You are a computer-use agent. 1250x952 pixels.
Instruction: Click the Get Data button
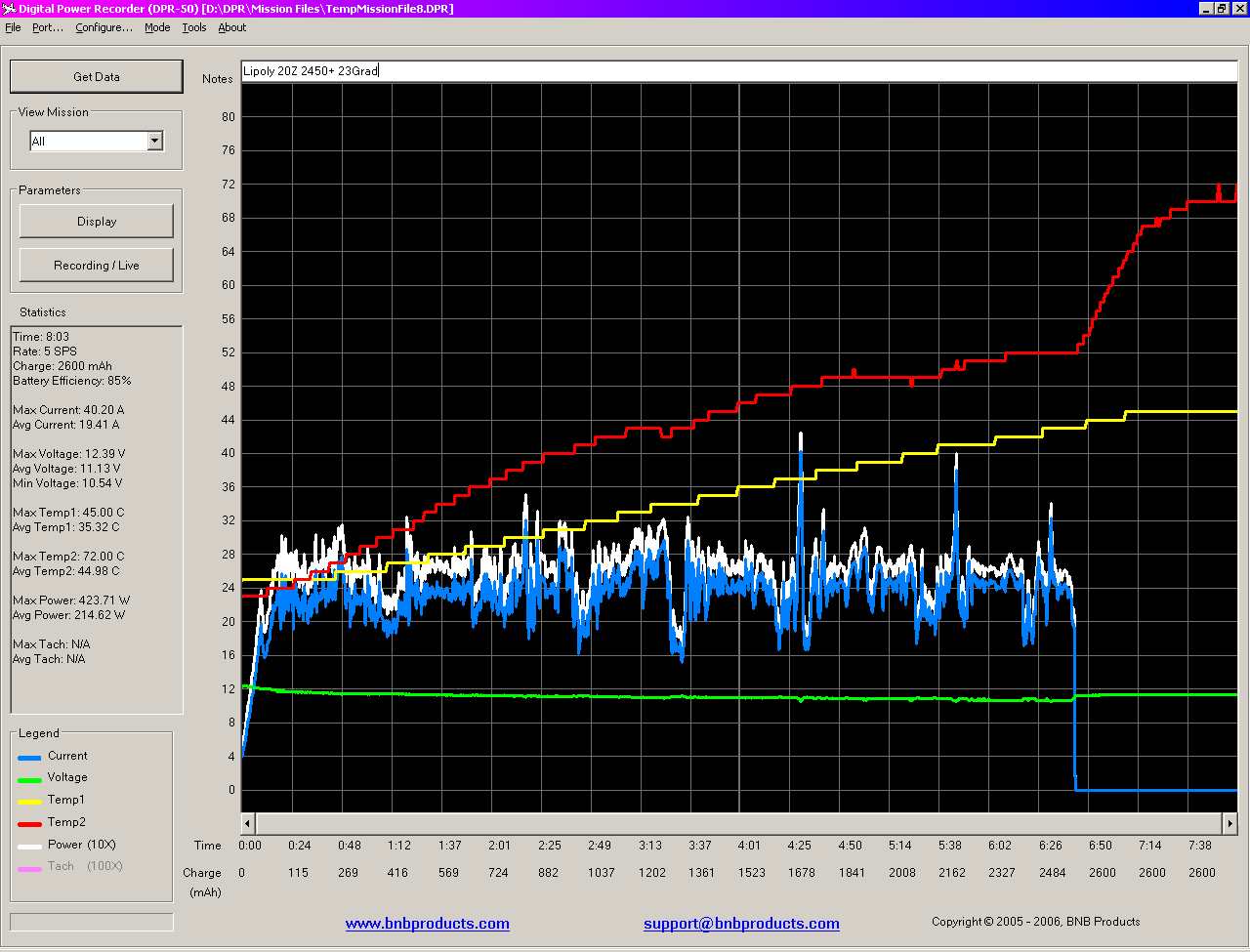[97, 76]
